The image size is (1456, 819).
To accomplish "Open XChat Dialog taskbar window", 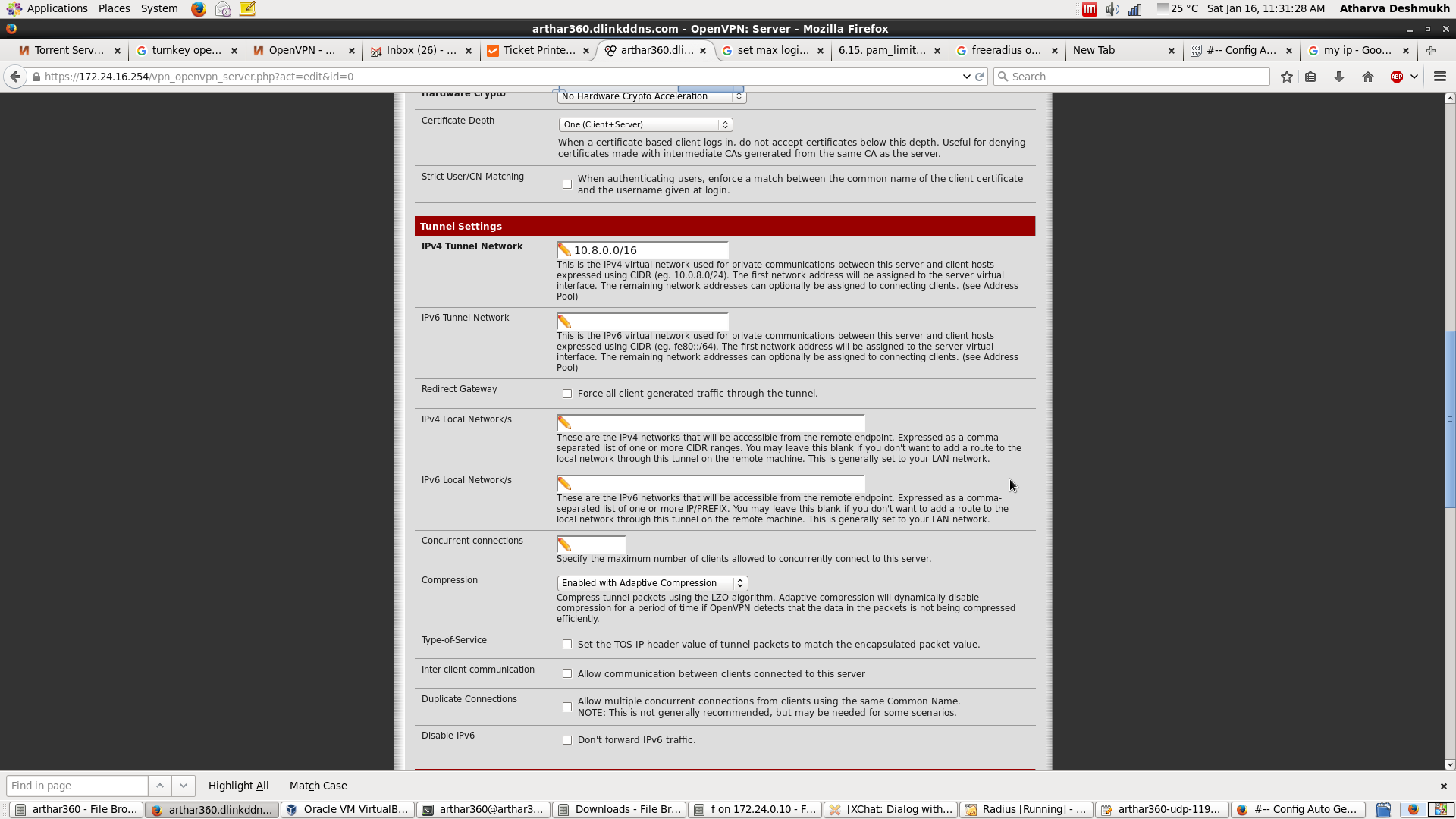I will (x=891, y=810).
